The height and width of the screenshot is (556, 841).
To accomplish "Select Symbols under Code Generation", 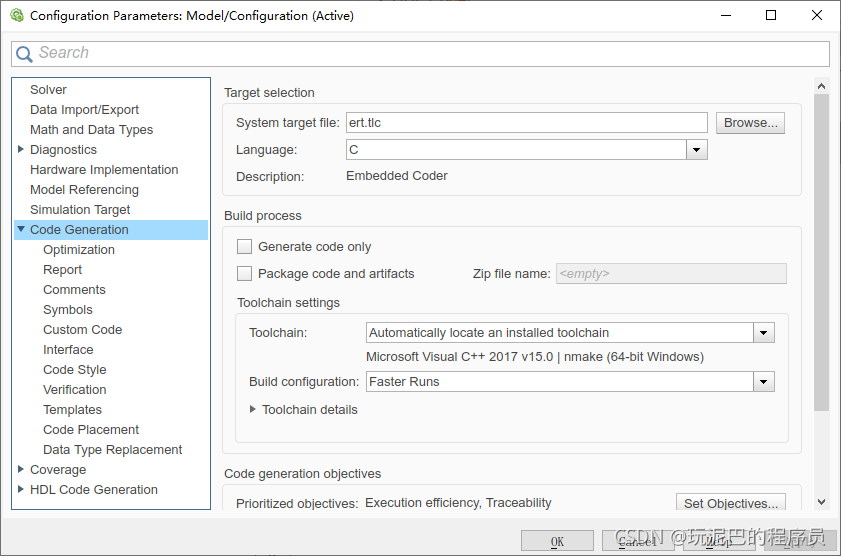I will 68,310.
